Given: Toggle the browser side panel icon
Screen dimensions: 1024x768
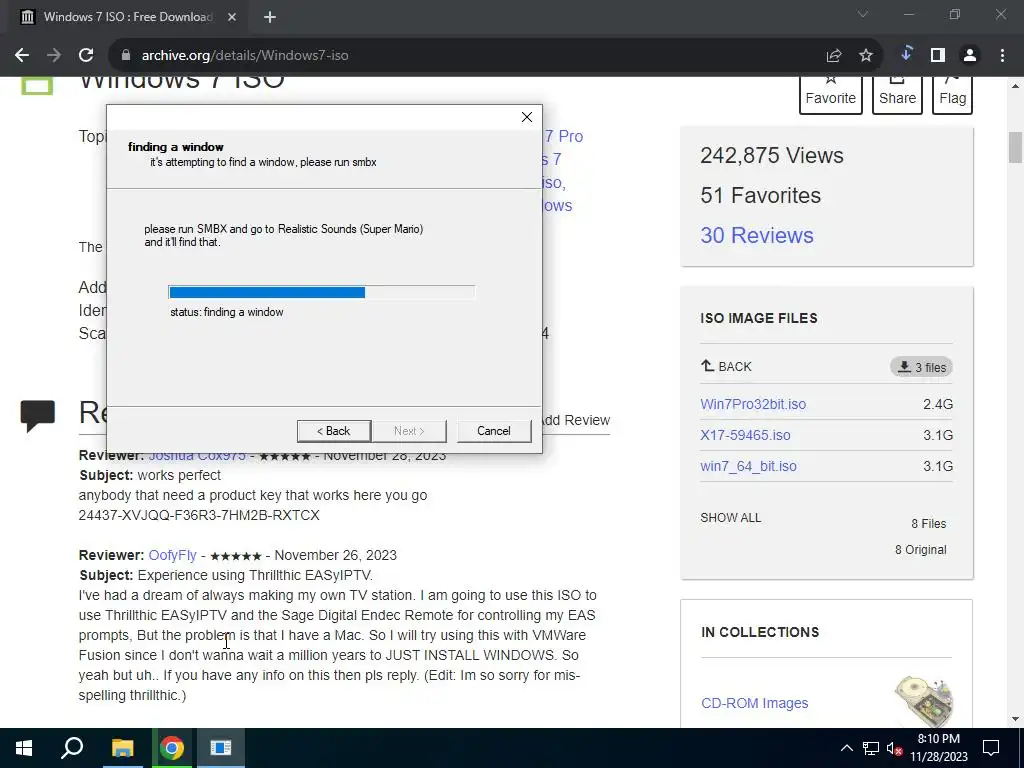Looking at the screenshot, I should tap(938, 56).
